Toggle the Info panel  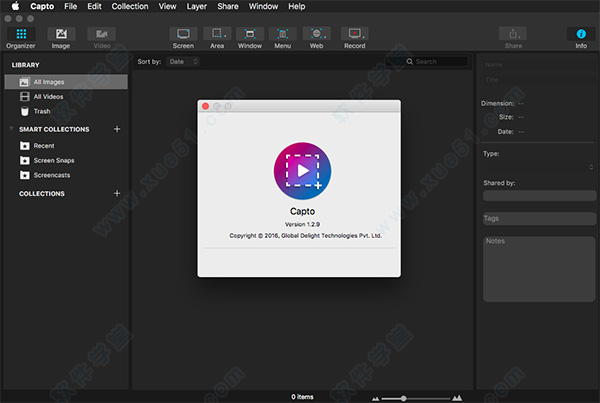[581, 38]
